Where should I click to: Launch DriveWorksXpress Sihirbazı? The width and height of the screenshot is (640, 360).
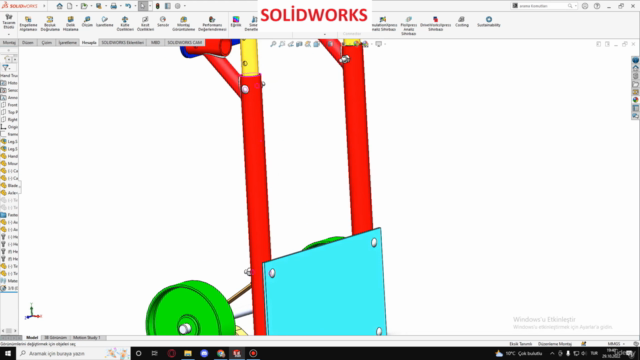click(x=436, y=24)
